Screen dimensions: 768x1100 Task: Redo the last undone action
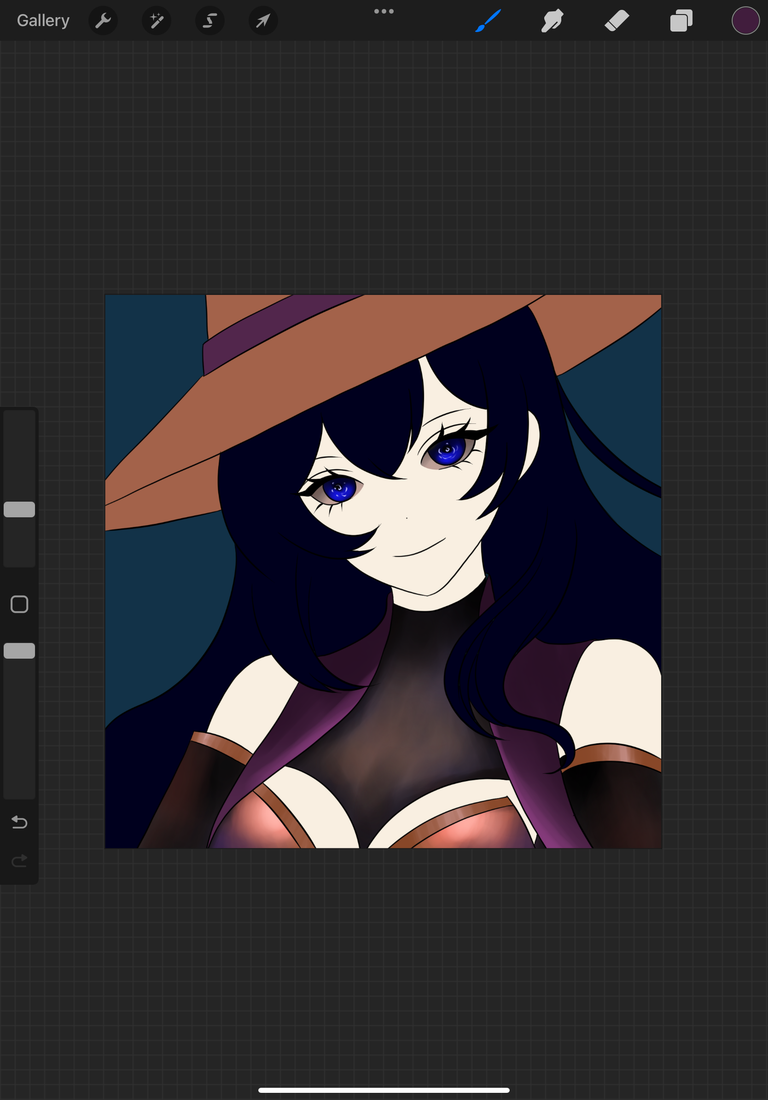pos(19,860)
